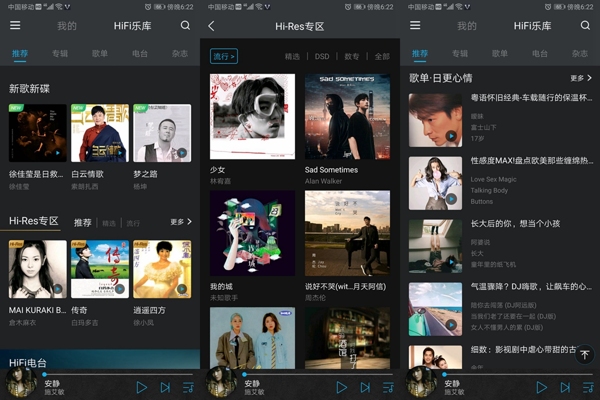Screen dimensions: 600x400
Task: Open 流行 category dropdown in Hi-Res专区
Action: (224, 56)
